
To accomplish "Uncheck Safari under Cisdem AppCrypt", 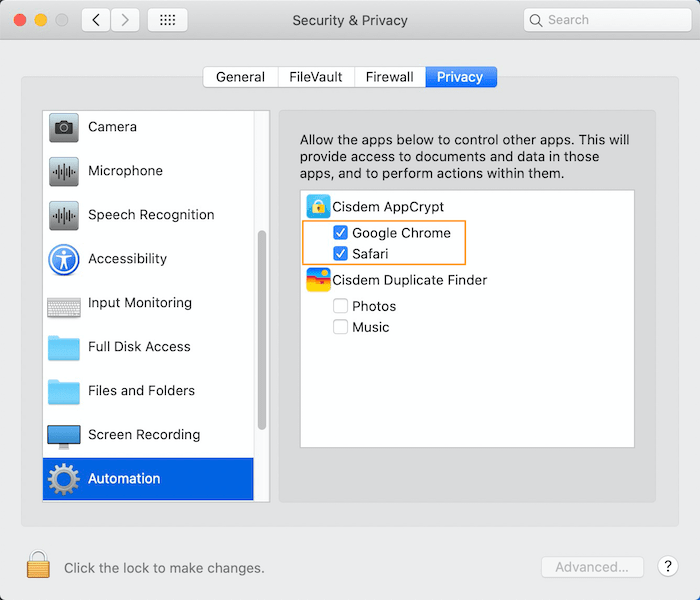I will pos(340,254).
